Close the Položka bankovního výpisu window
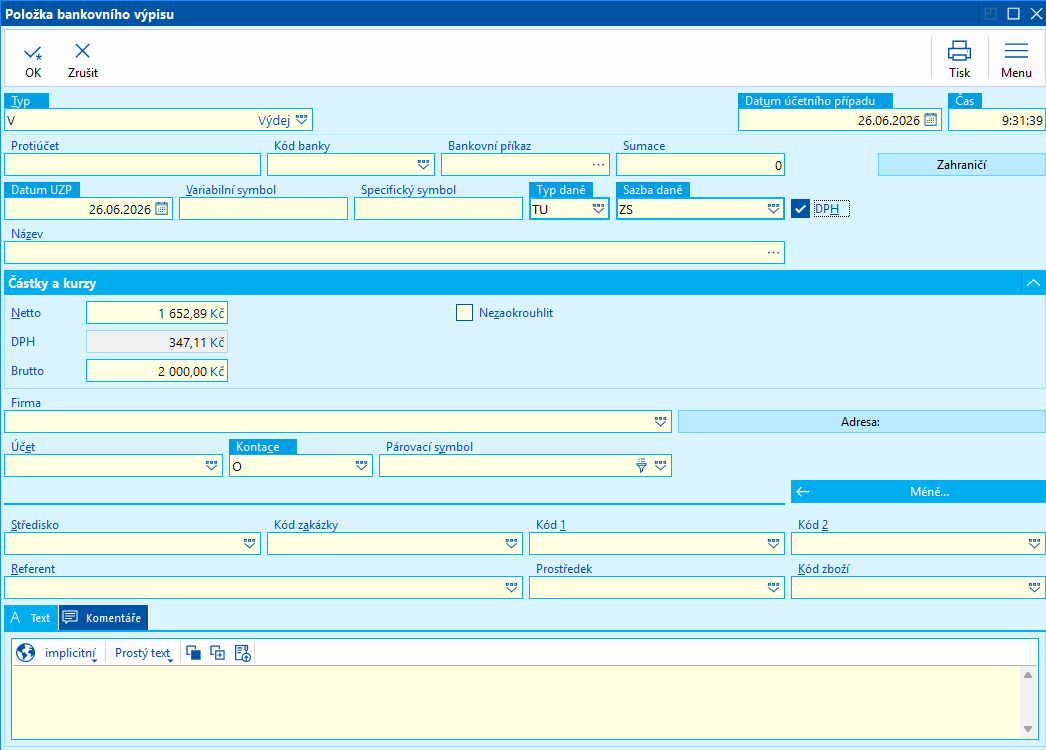Screen dimensions: 1046x750 [x=1036, y=13]
